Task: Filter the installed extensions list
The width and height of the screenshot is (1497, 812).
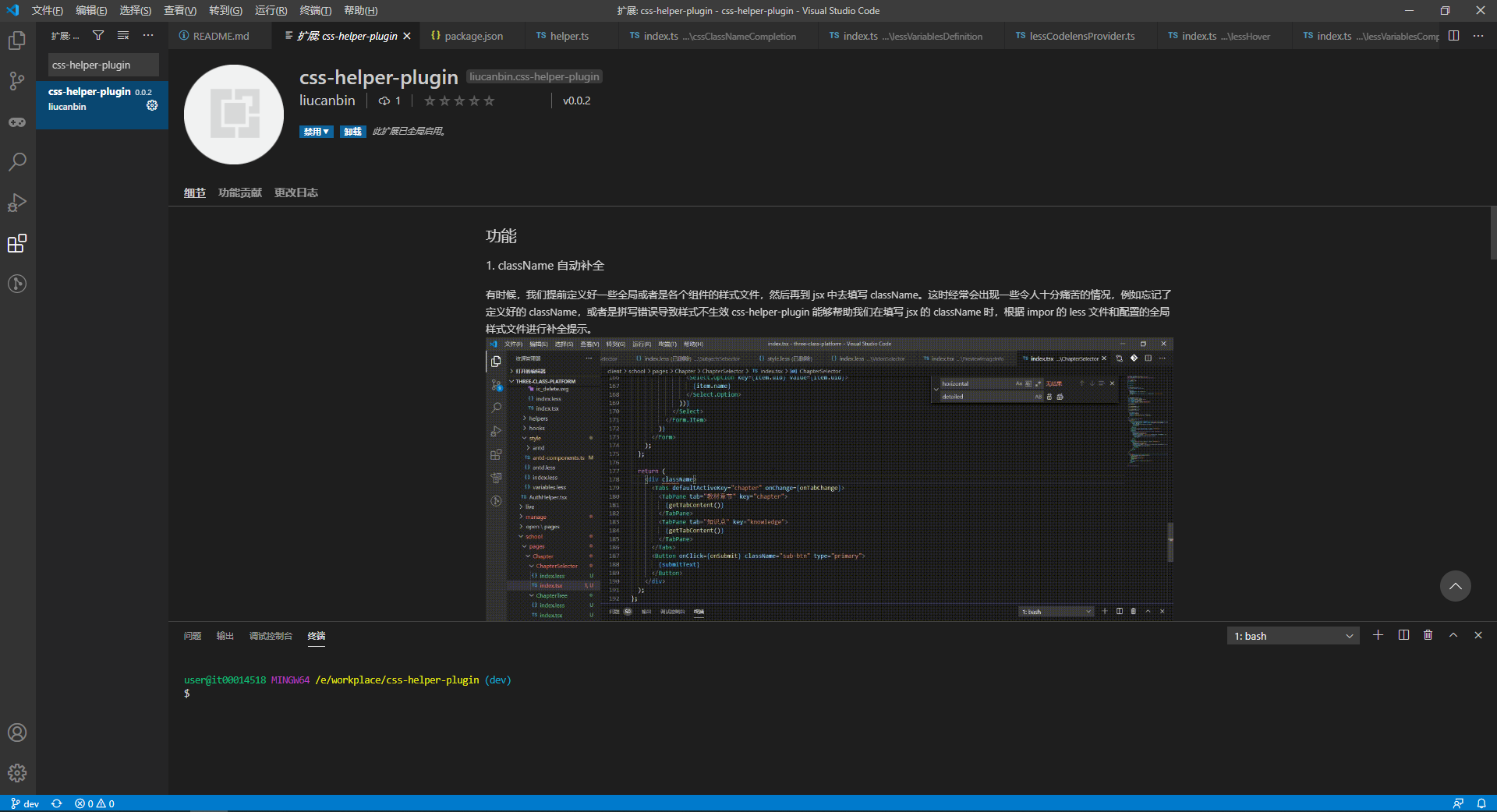Action: (98, 36)
